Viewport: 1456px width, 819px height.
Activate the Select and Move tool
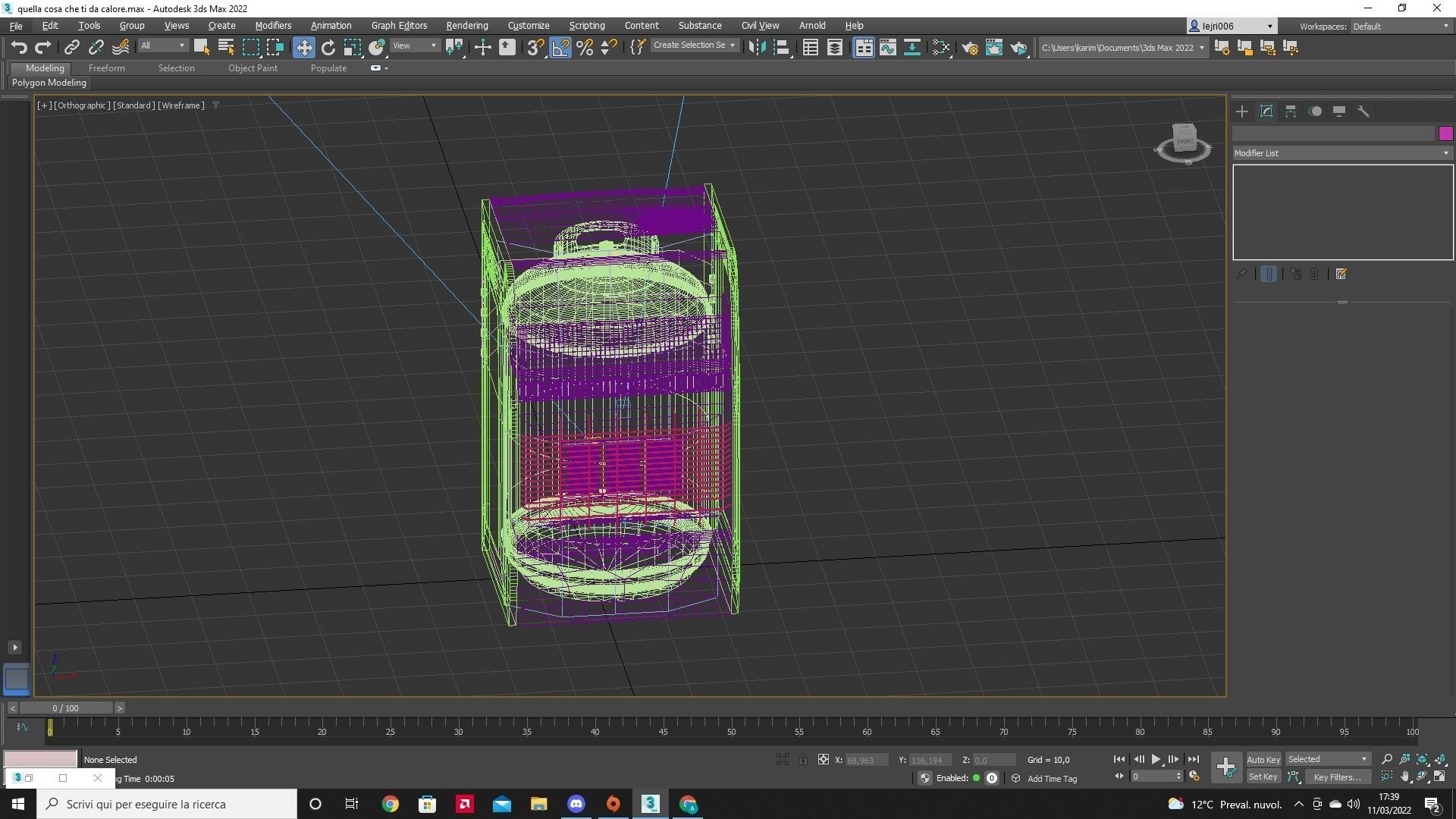tap(303, 48)
